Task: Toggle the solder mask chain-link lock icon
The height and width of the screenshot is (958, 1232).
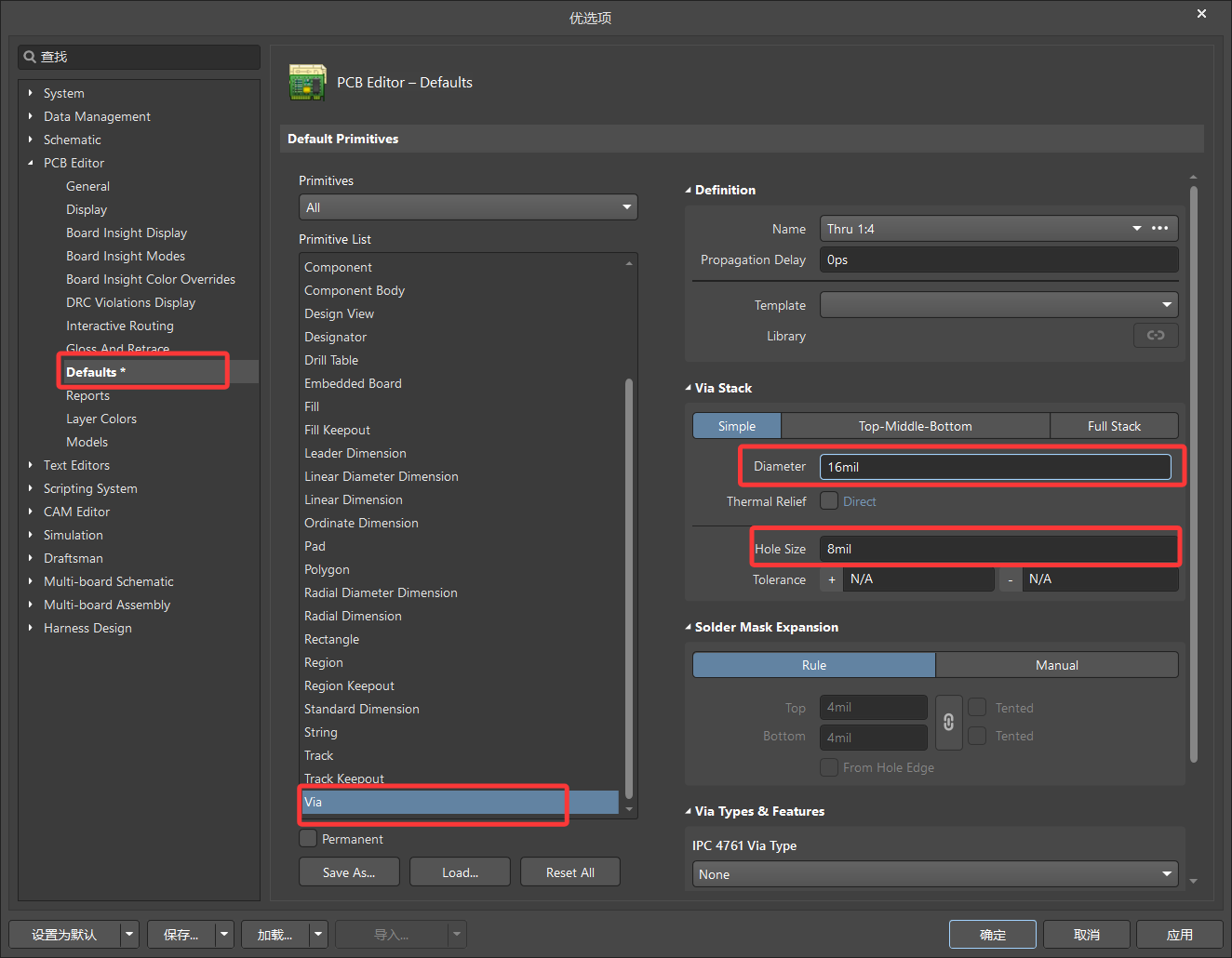Action: tap(948, 722)
